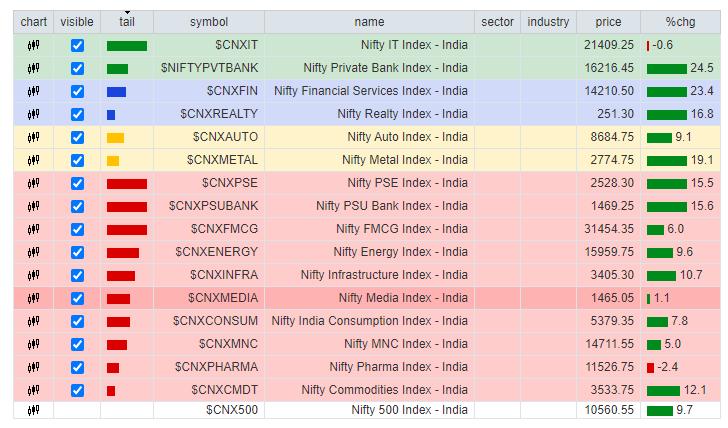Click chart icon in Nifty Private Bank row
The image size is (728, 428).
click(x=33, y=69)
